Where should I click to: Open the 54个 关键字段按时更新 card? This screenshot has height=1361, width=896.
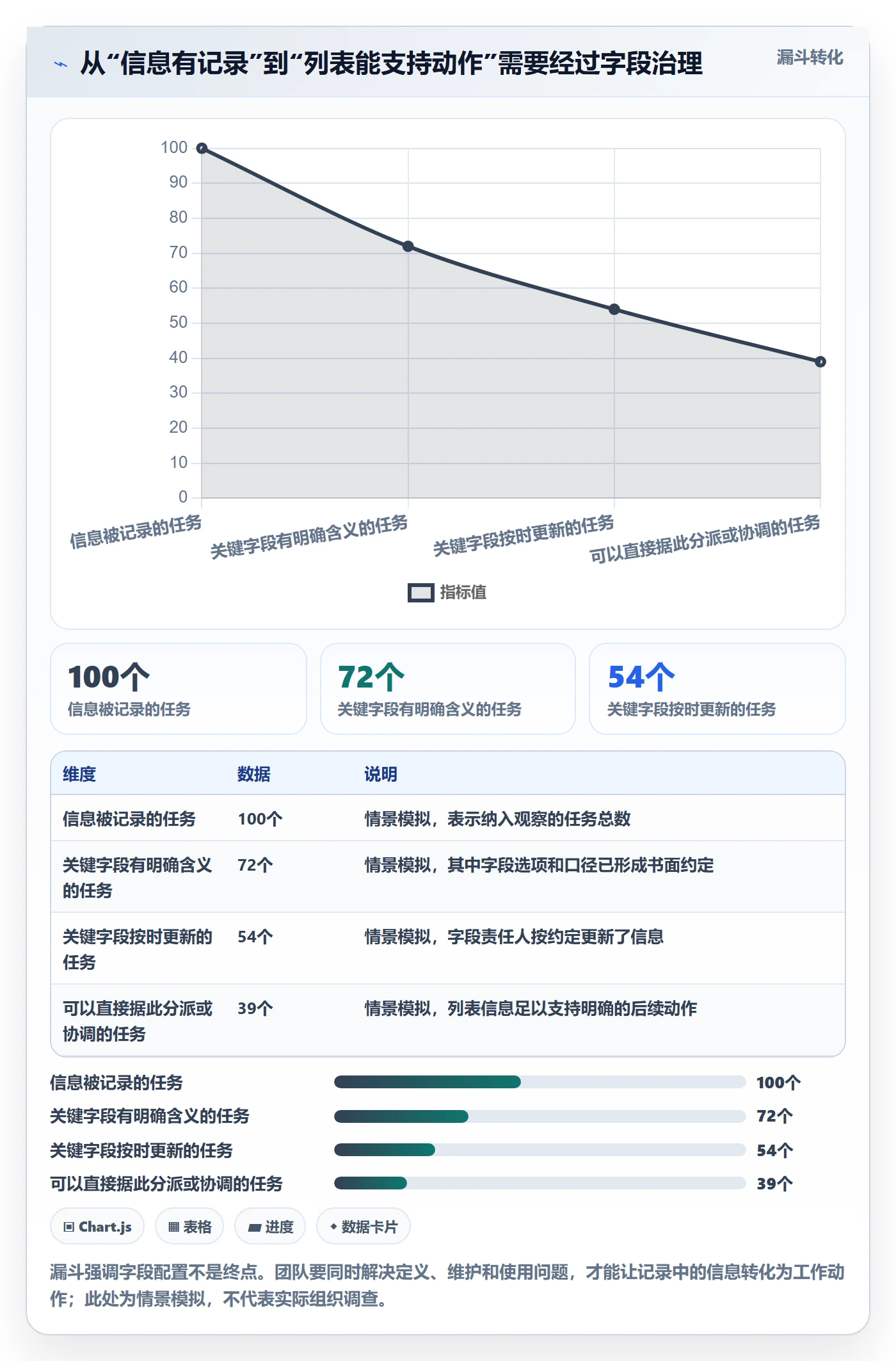(717, 689)
